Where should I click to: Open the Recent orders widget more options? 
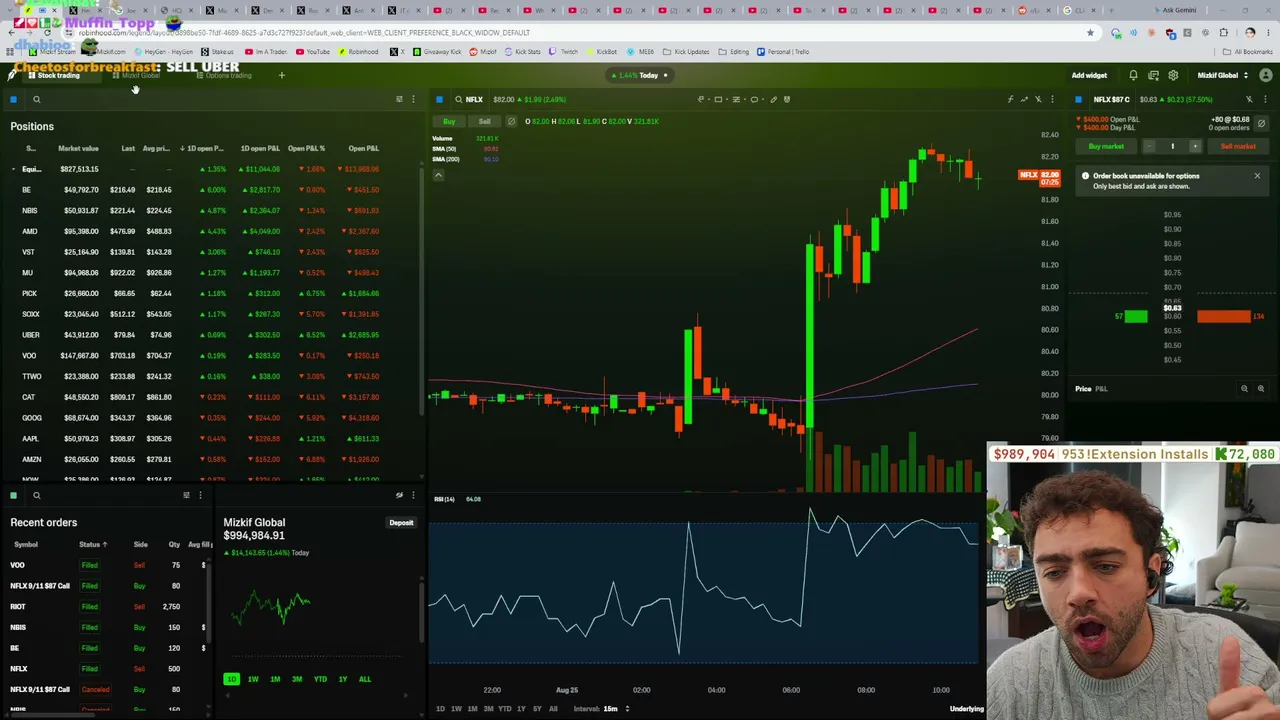[200, 495]
